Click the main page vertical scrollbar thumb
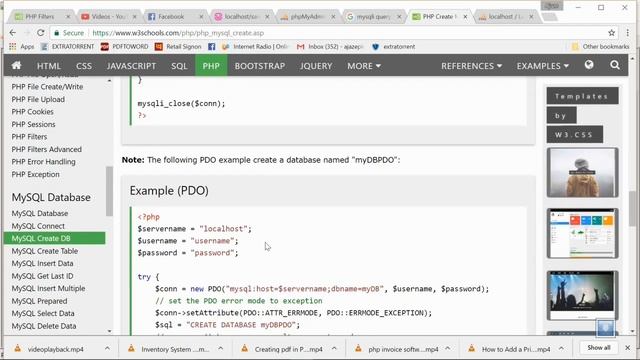 [x=632, y=209]
